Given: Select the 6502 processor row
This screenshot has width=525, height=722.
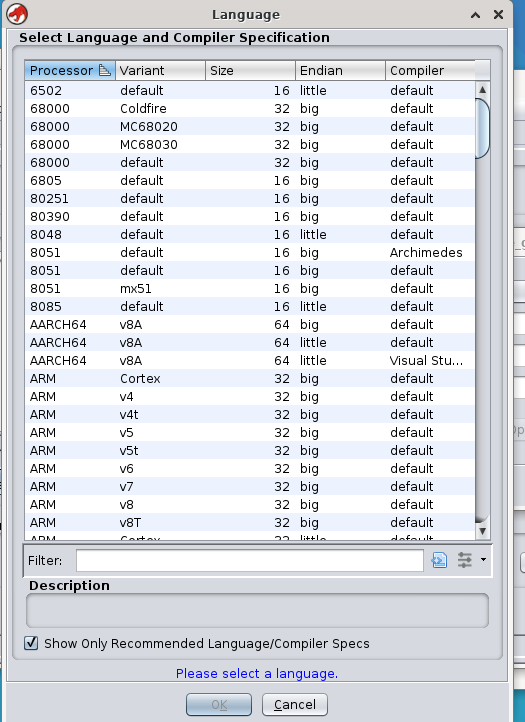Looking at the screenshot, I should (x=250, y=90).
